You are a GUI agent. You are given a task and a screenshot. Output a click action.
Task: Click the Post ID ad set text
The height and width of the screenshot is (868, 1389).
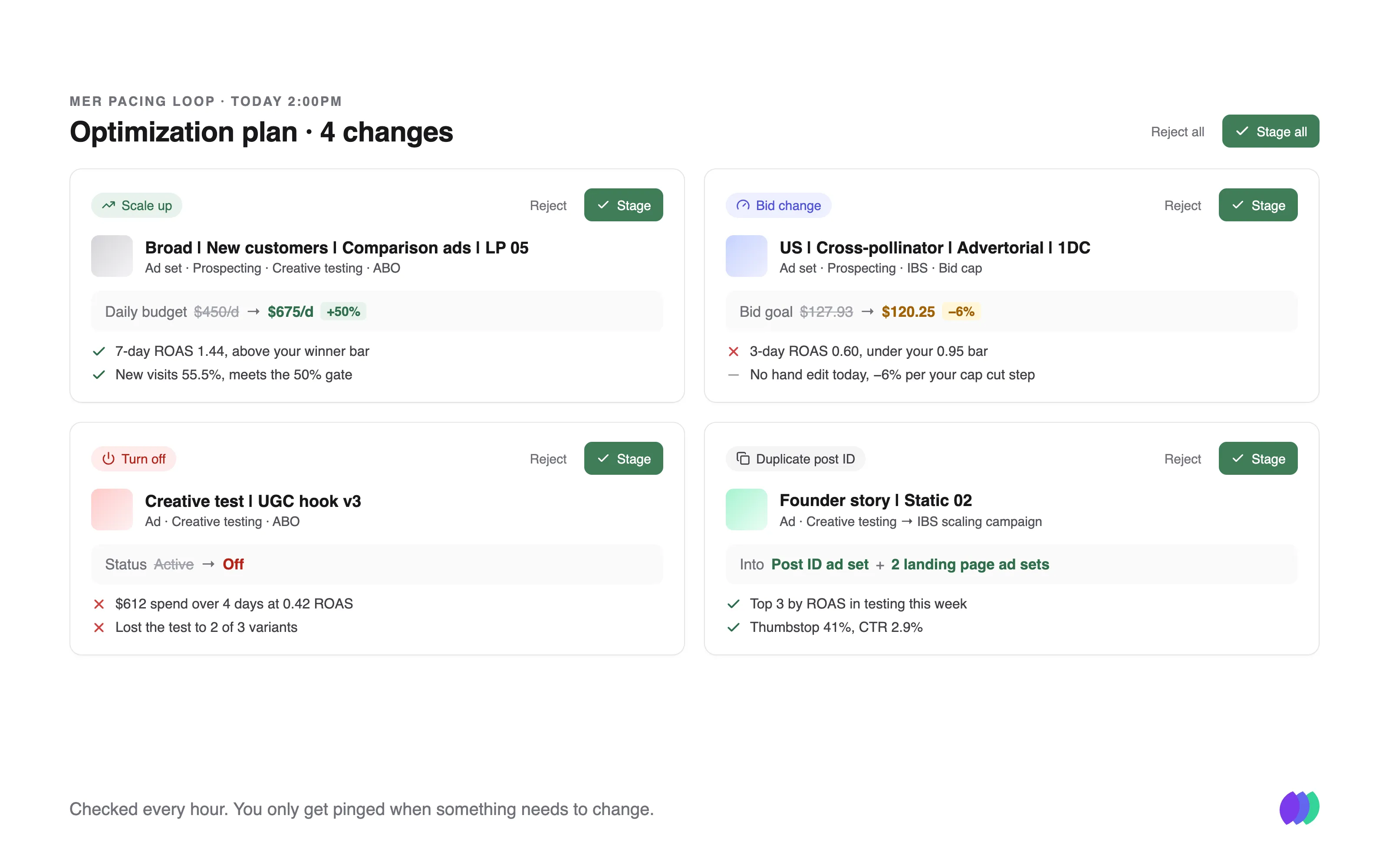(x=820, y=564)
